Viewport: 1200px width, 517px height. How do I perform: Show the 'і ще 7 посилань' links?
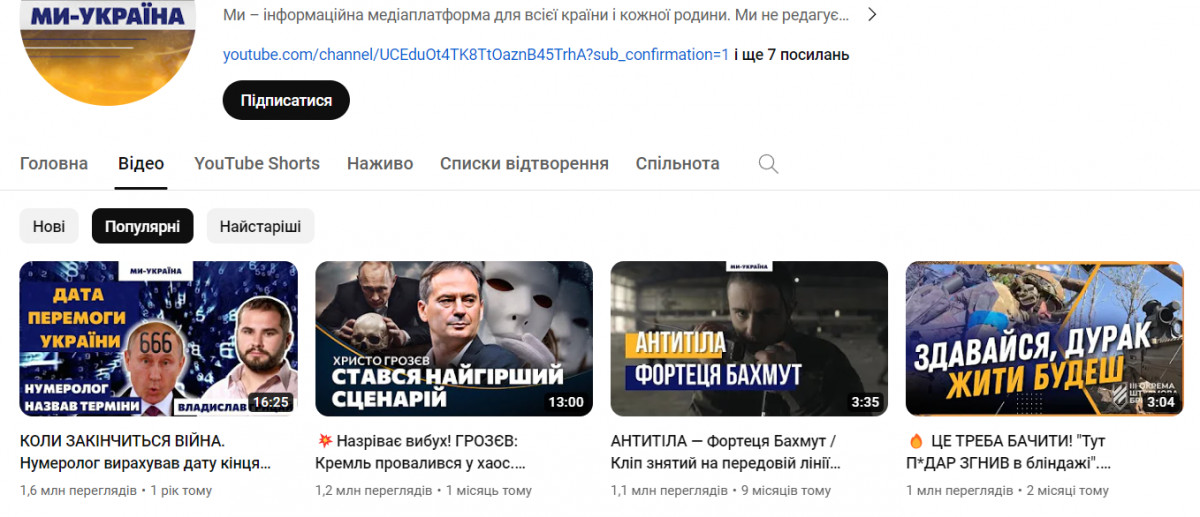coord(792,55)
